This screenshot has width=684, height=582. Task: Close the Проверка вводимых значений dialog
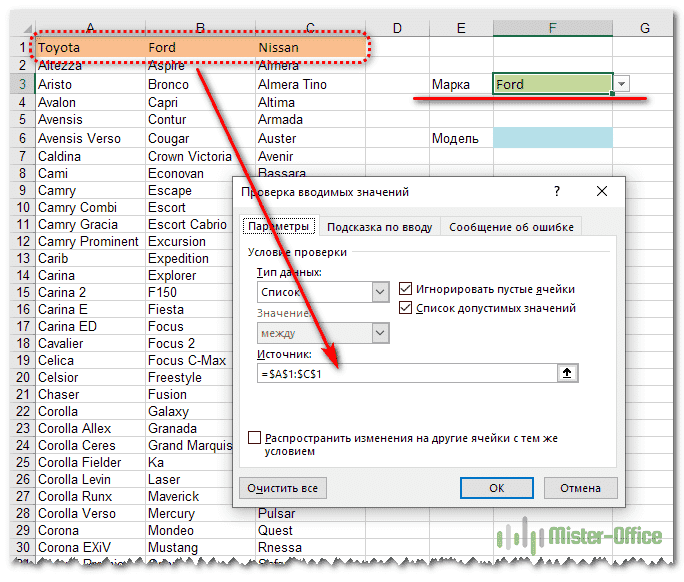tap(601, 191)
